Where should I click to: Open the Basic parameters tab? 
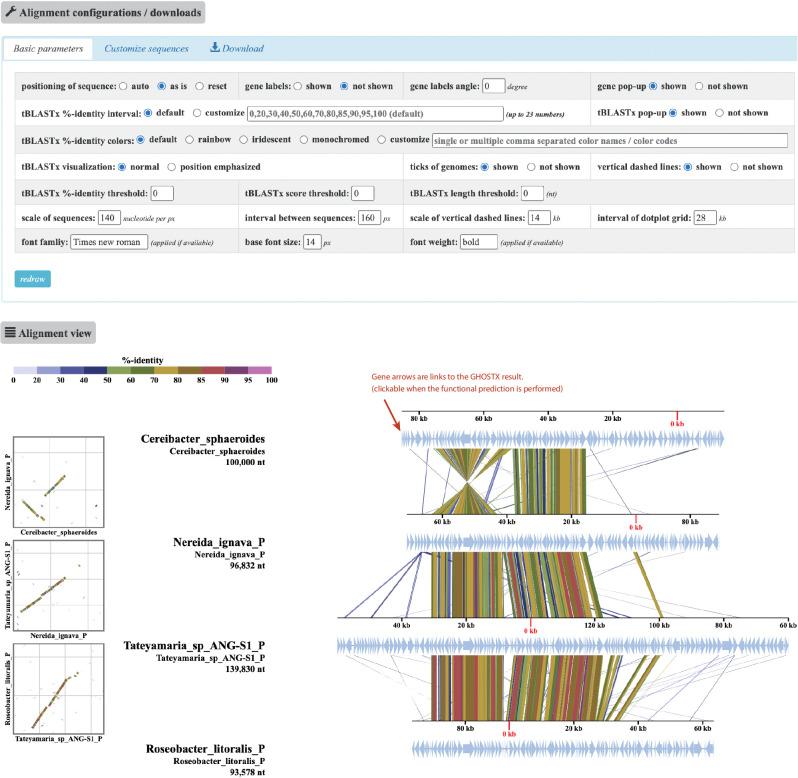[x=48, y=48]
